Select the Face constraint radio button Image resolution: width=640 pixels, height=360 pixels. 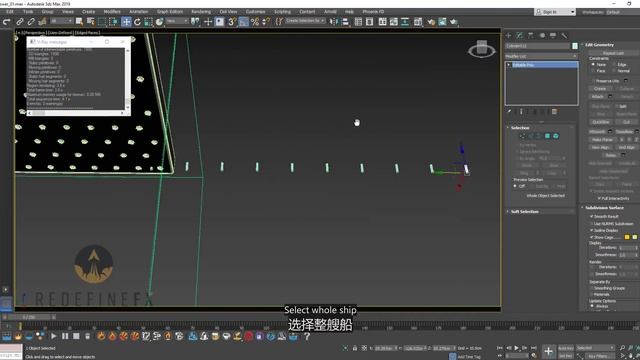[x=593, y=71]
